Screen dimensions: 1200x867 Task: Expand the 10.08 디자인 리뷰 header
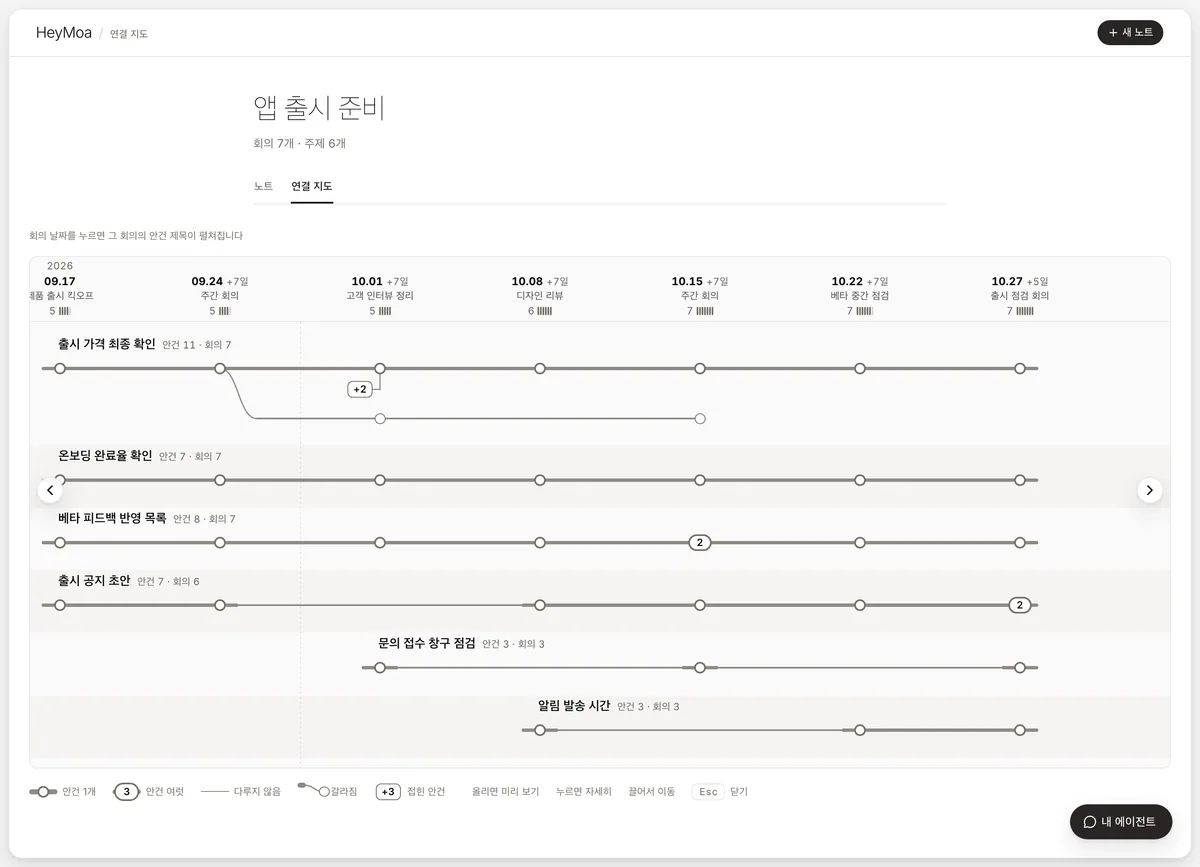[540, 296]
